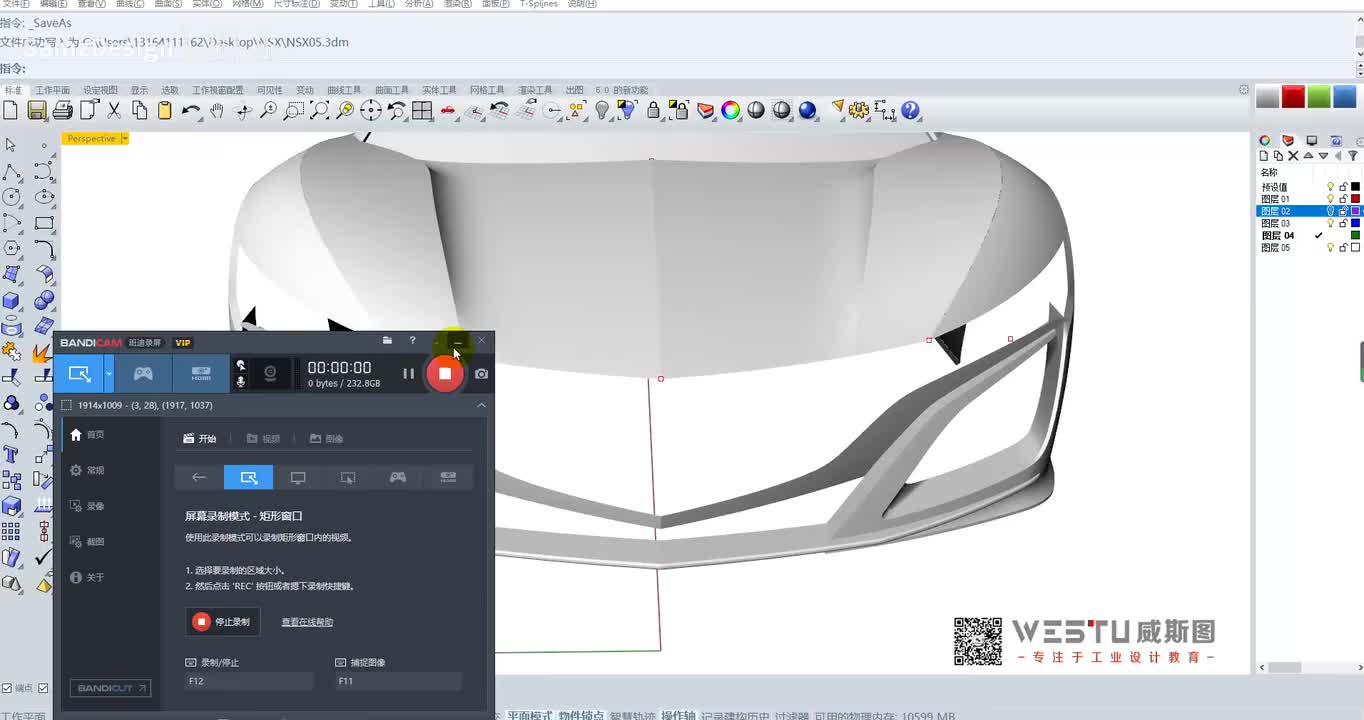Click the 停止录制 button in Bandicam
The width and height of the screenshot is (1364, 720).
[223, 622]
